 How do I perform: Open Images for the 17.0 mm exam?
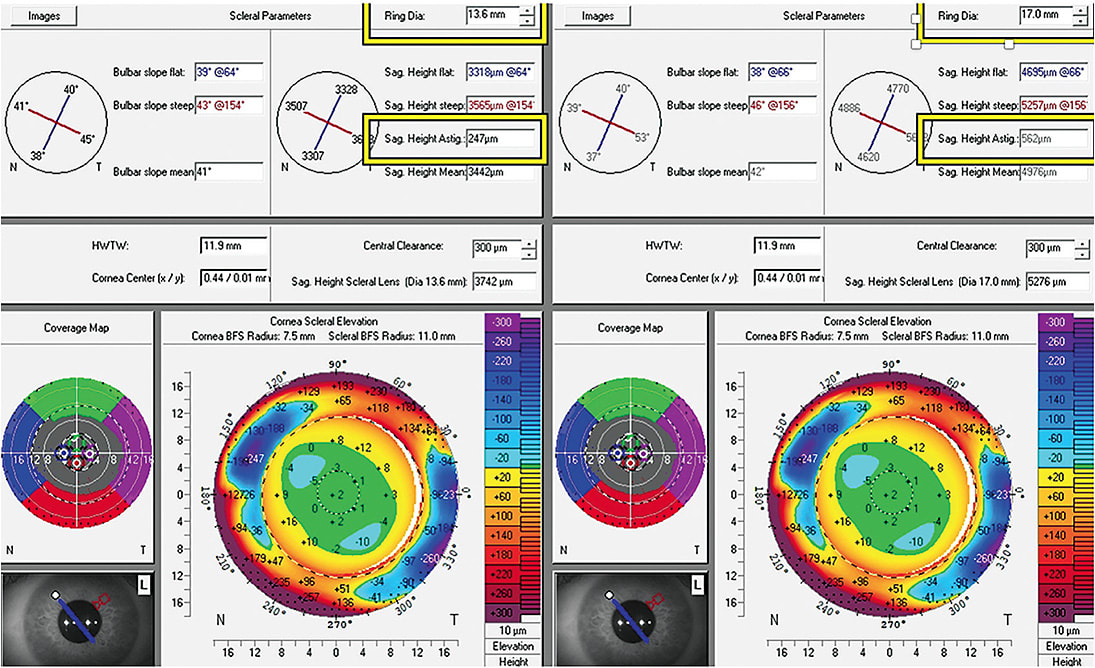coord(597,16)
